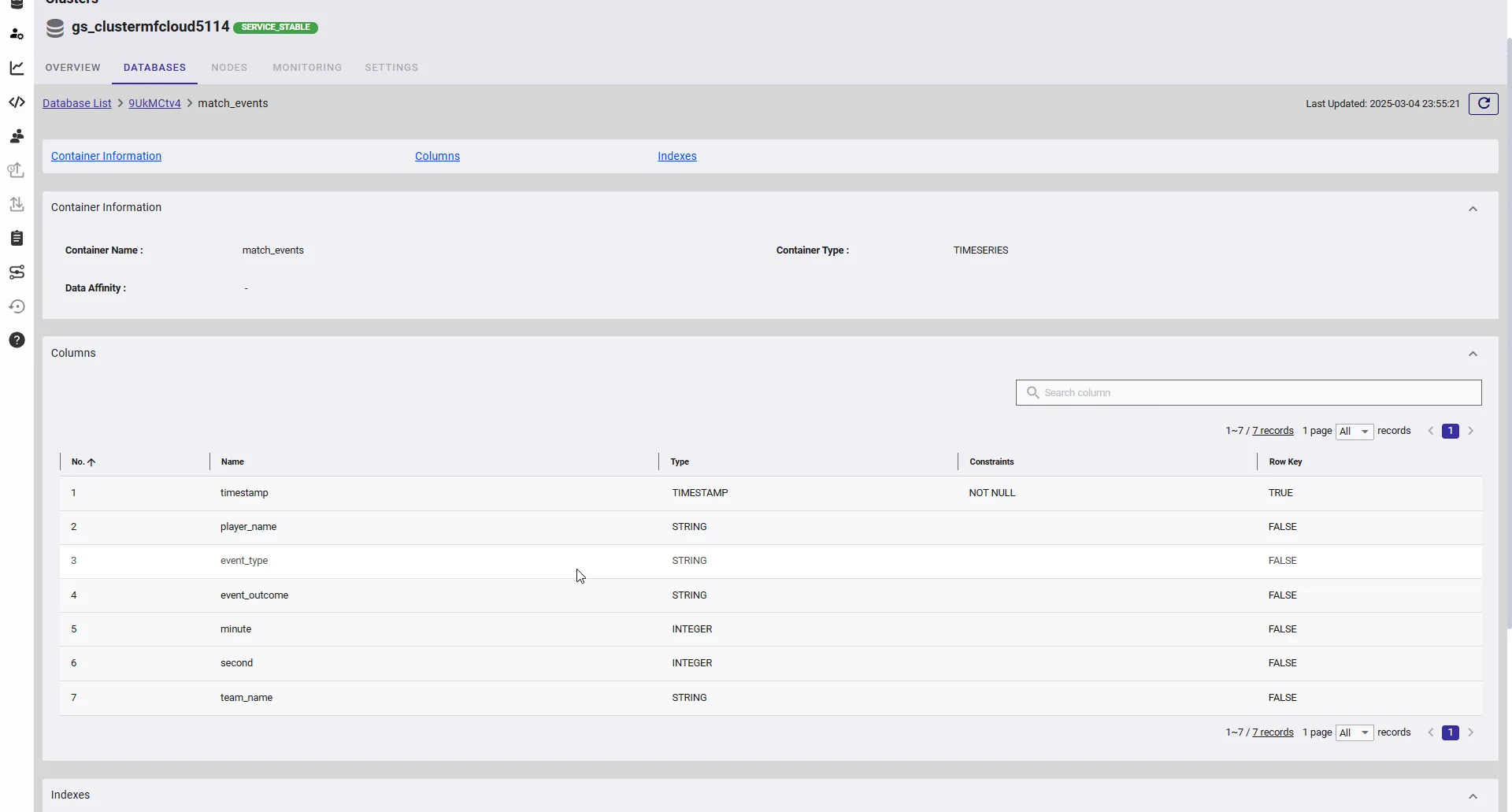
Task: Switch to the Overview tab
Action: 72,68
